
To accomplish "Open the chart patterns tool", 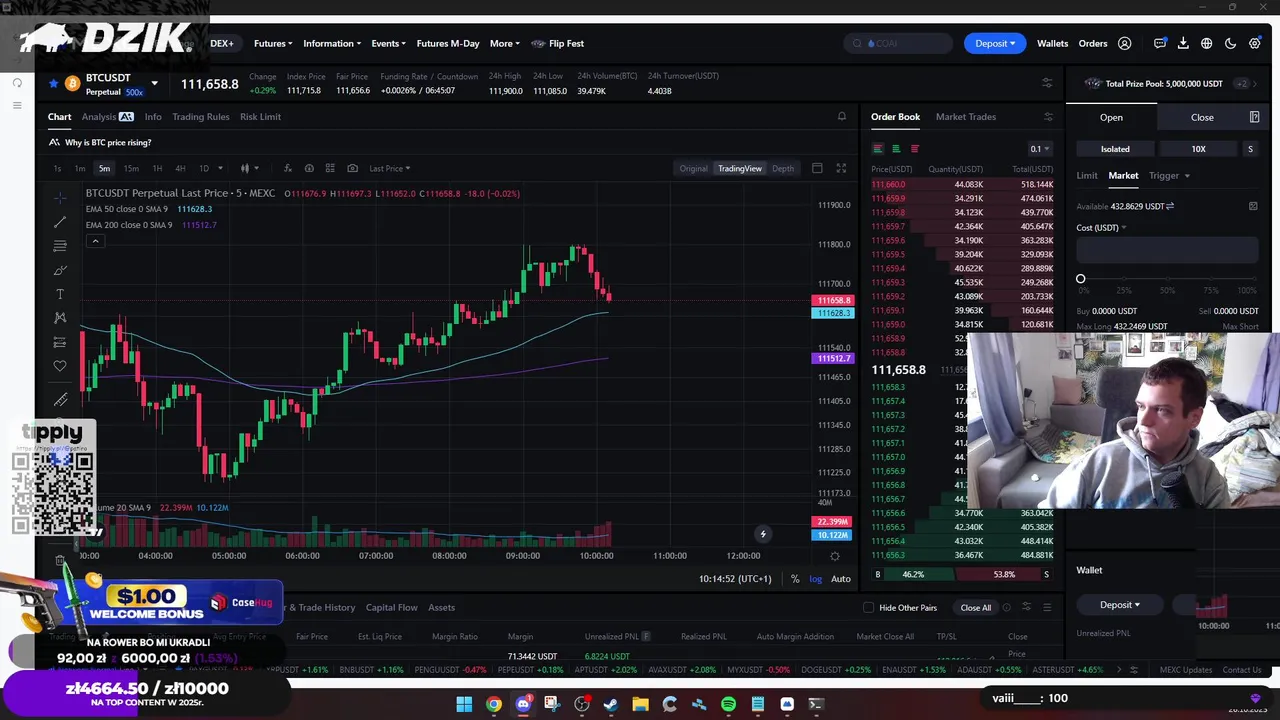I will pyautogui.click(x=60, y=318).
